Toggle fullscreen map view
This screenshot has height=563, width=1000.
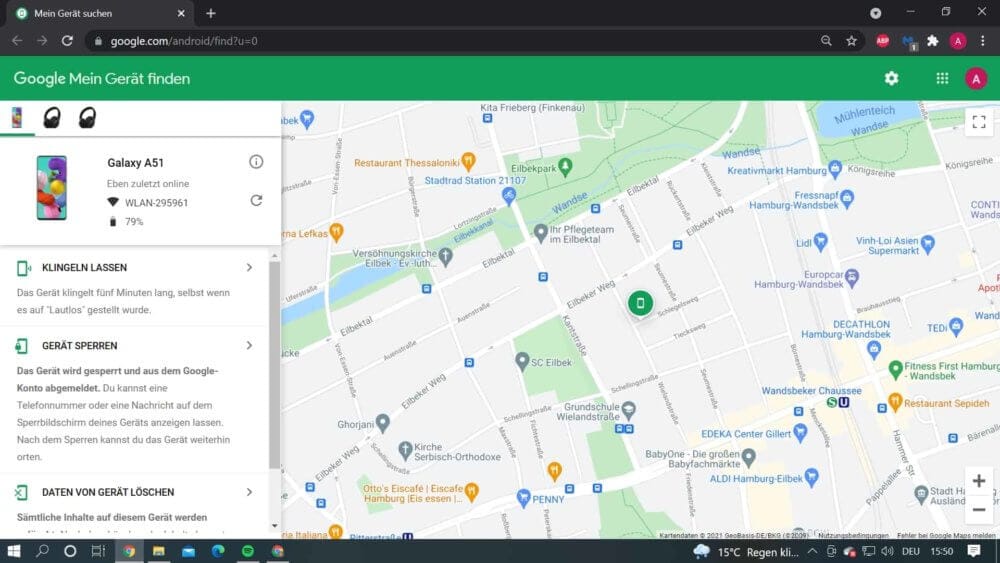pyautogui.click(x=979, y=121)
